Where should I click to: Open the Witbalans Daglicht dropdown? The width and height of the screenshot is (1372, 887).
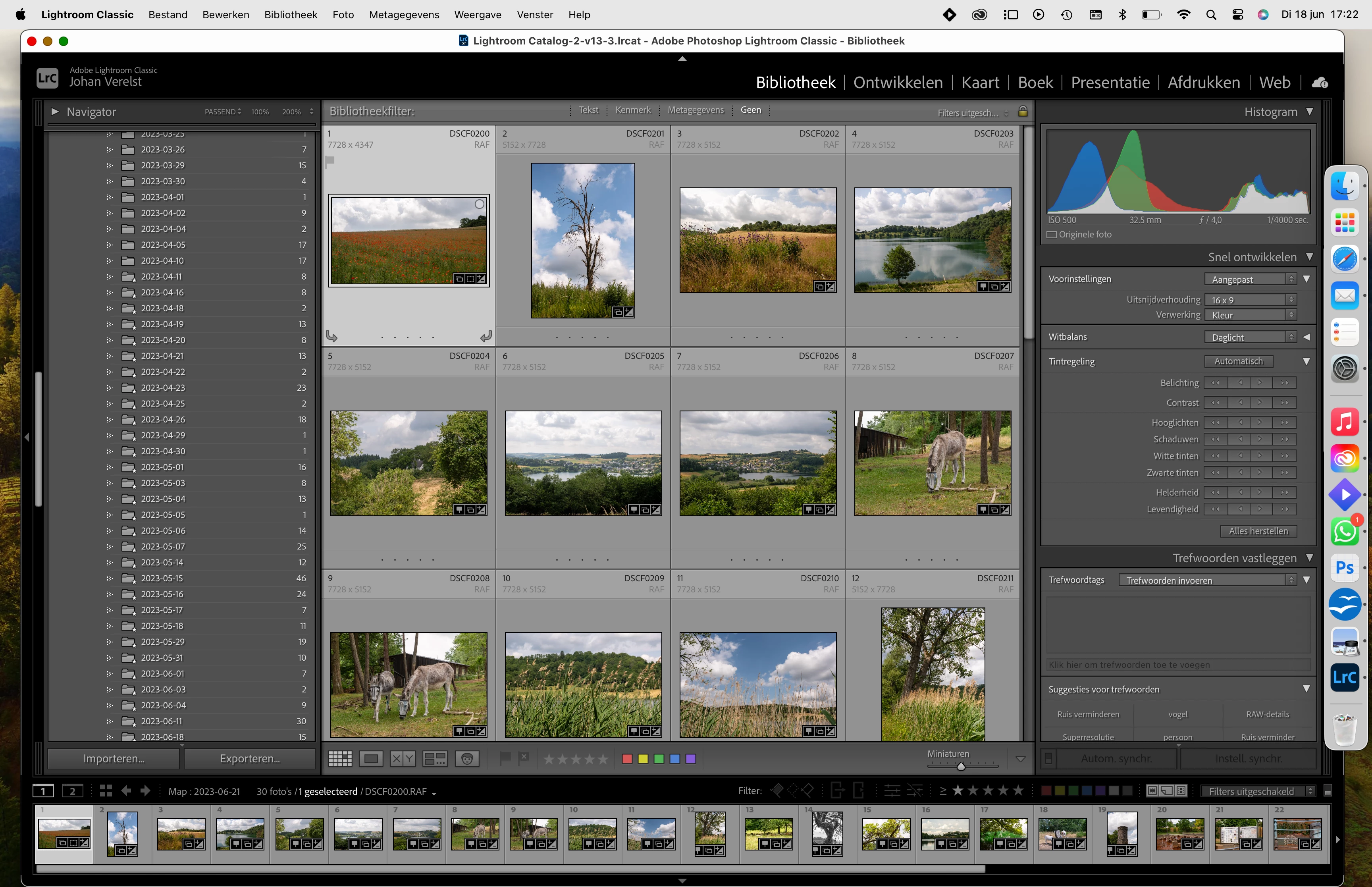point(1251,337)
